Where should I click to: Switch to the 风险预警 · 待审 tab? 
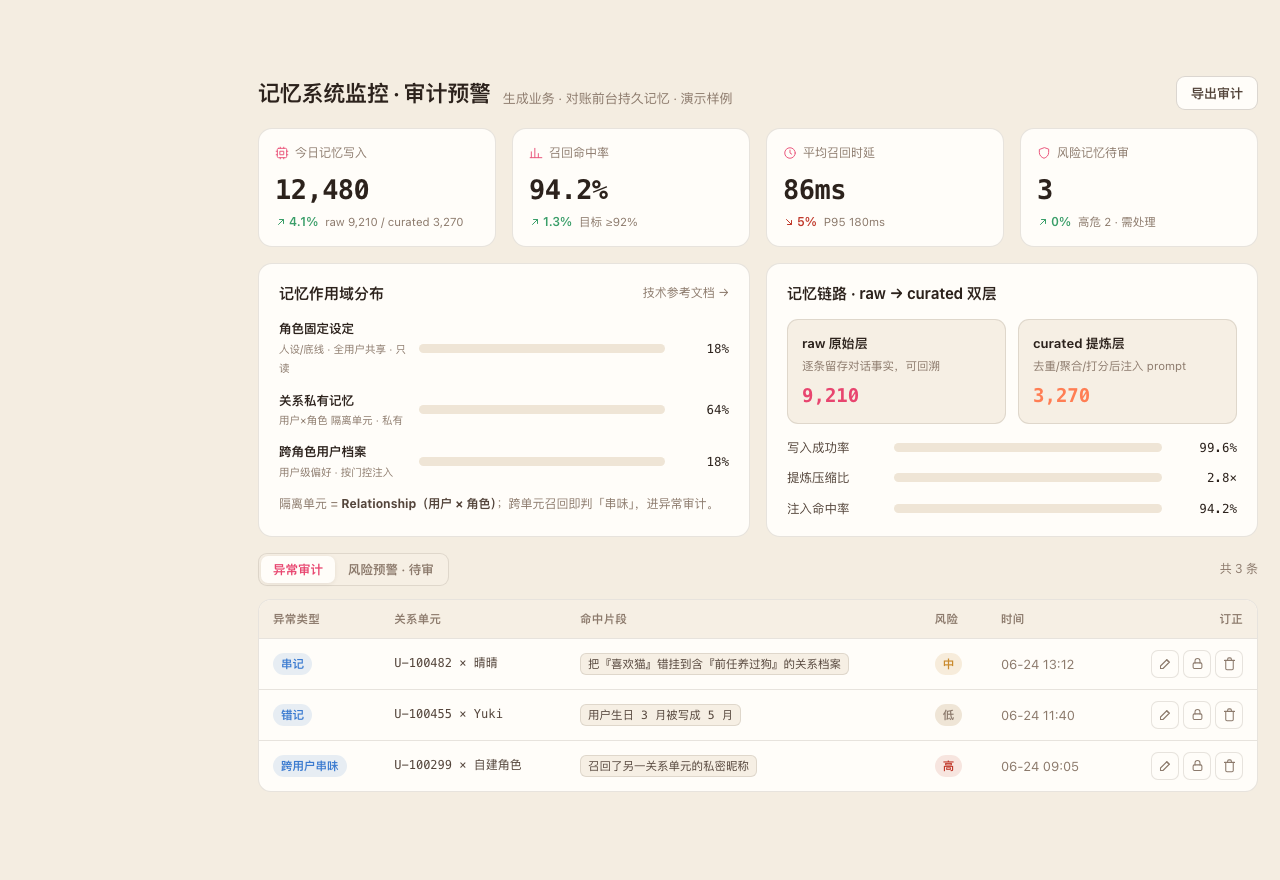click(x=391, y=570)
